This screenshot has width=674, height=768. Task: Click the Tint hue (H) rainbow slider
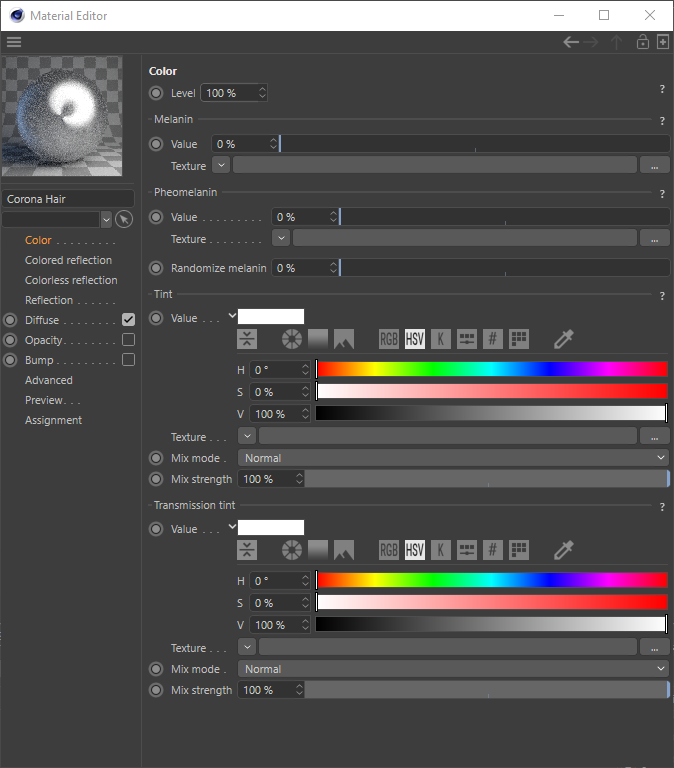(x=492, y=369)
